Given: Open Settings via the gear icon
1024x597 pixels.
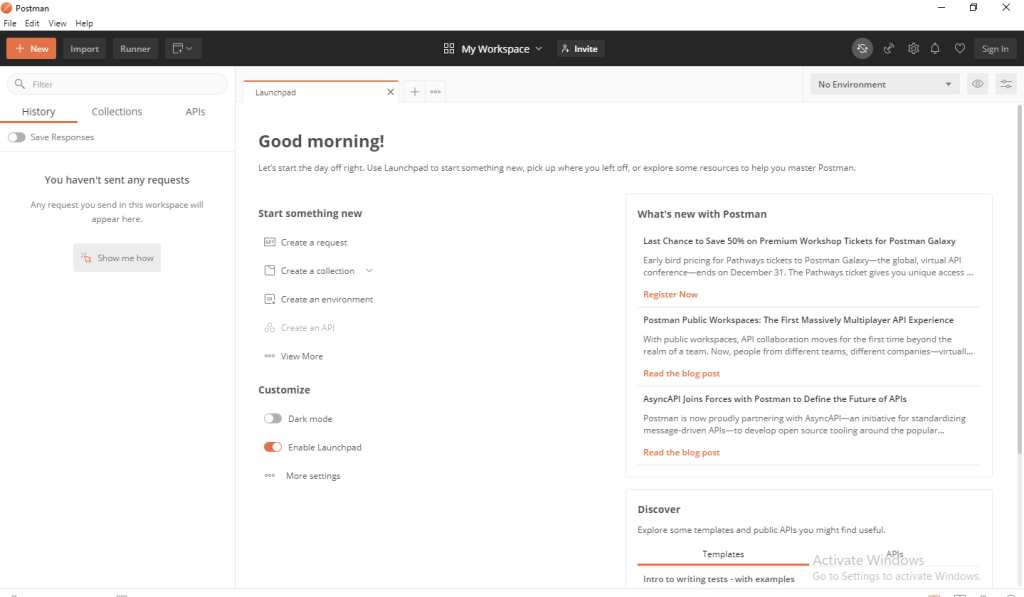Looking at the screenshot, I should (x=913, y=48).
